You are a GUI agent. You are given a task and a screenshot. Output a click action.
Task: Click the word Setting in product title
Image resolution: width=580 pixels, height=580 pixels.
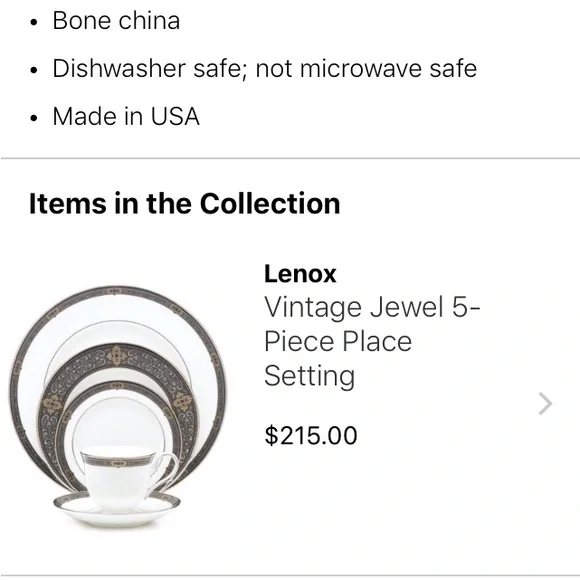310,377
